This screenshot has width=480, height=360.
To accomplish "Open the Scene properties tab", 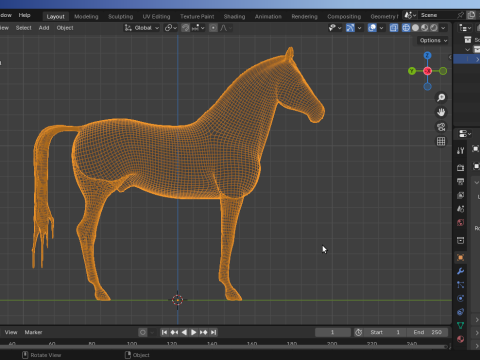I will (461, 209).
